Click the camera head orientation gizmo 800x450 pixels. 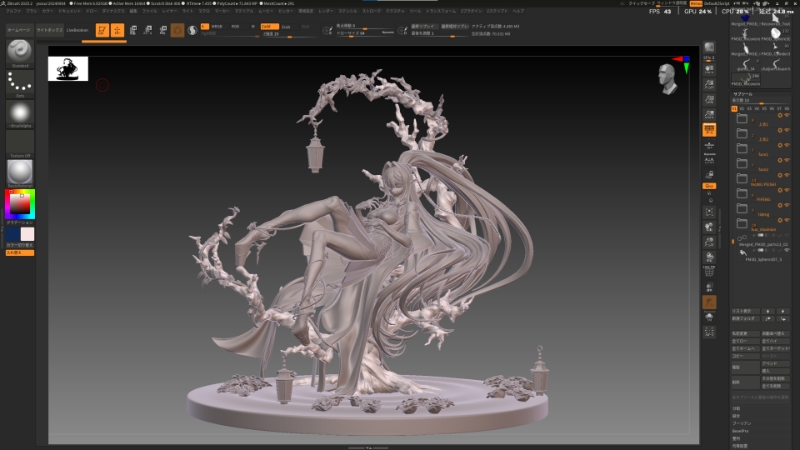point(667,76)
